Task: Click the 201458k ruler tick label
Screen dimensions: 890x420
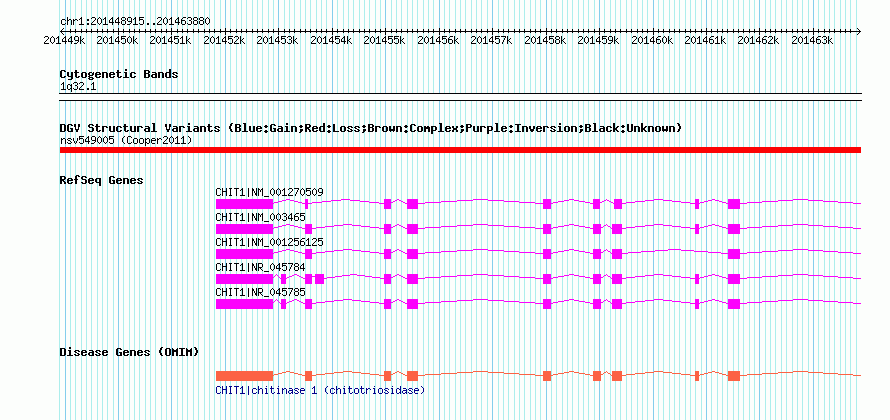Action: click(545, 40)
